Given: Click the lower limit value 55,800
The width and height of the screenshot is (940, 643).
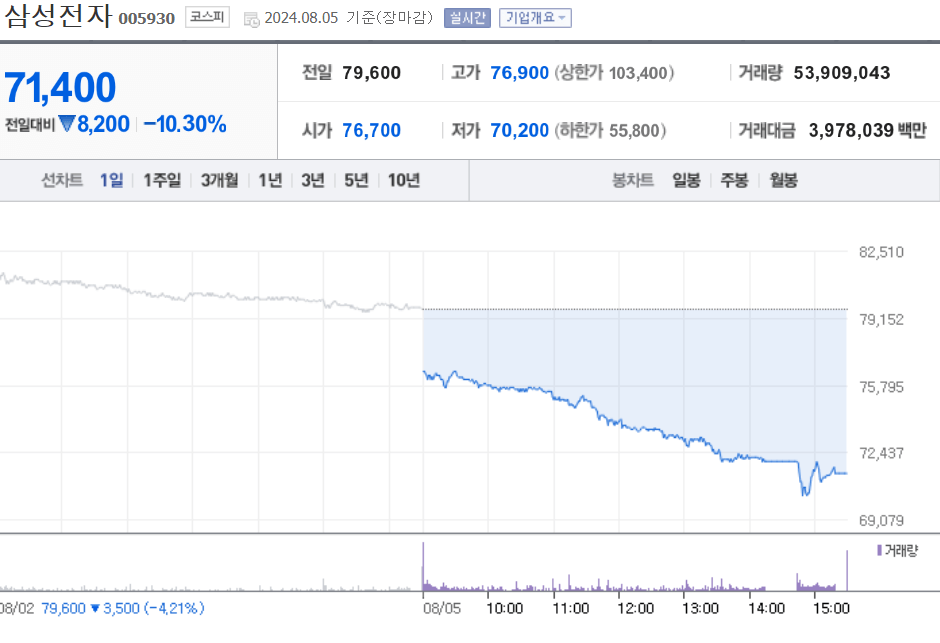Looking at the screenshot, I should [x=634, y=130].
